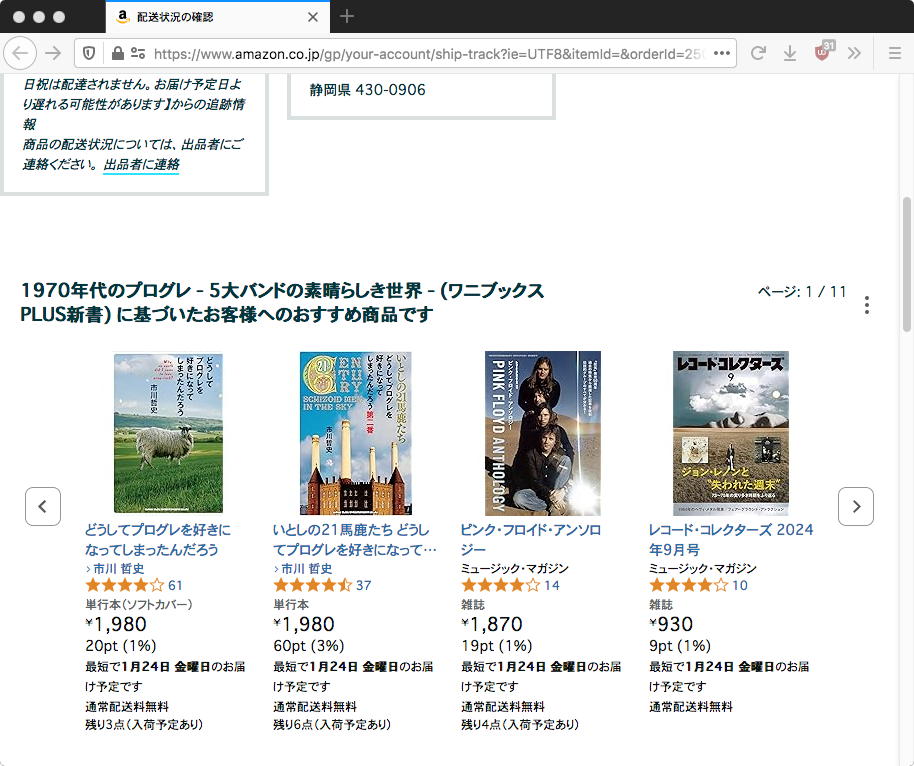Open title いとしの21馬鹿たち

[354, 540]
